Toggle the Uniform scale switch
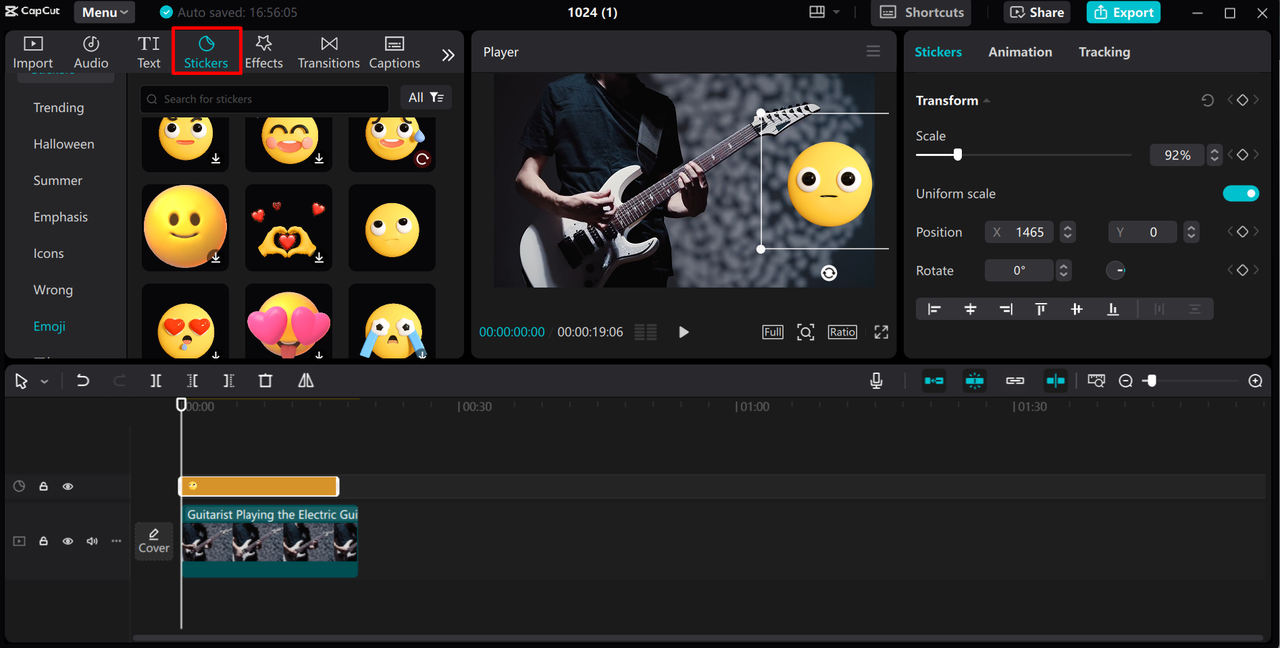 point(1241,194)
